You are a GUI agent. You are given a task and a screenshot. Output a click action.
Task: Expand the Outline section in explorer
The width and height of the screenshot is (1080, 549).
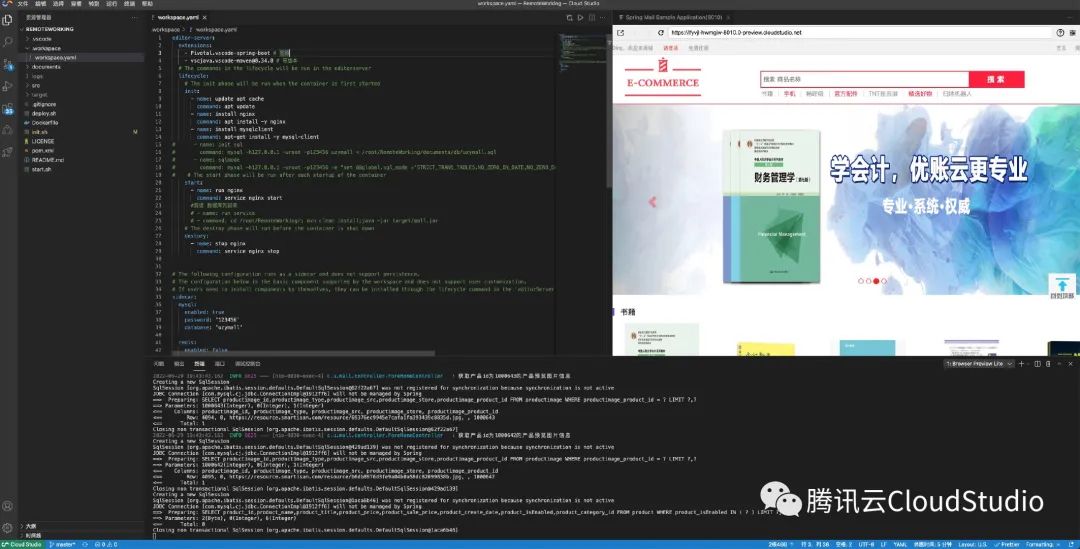pos(30,526)
